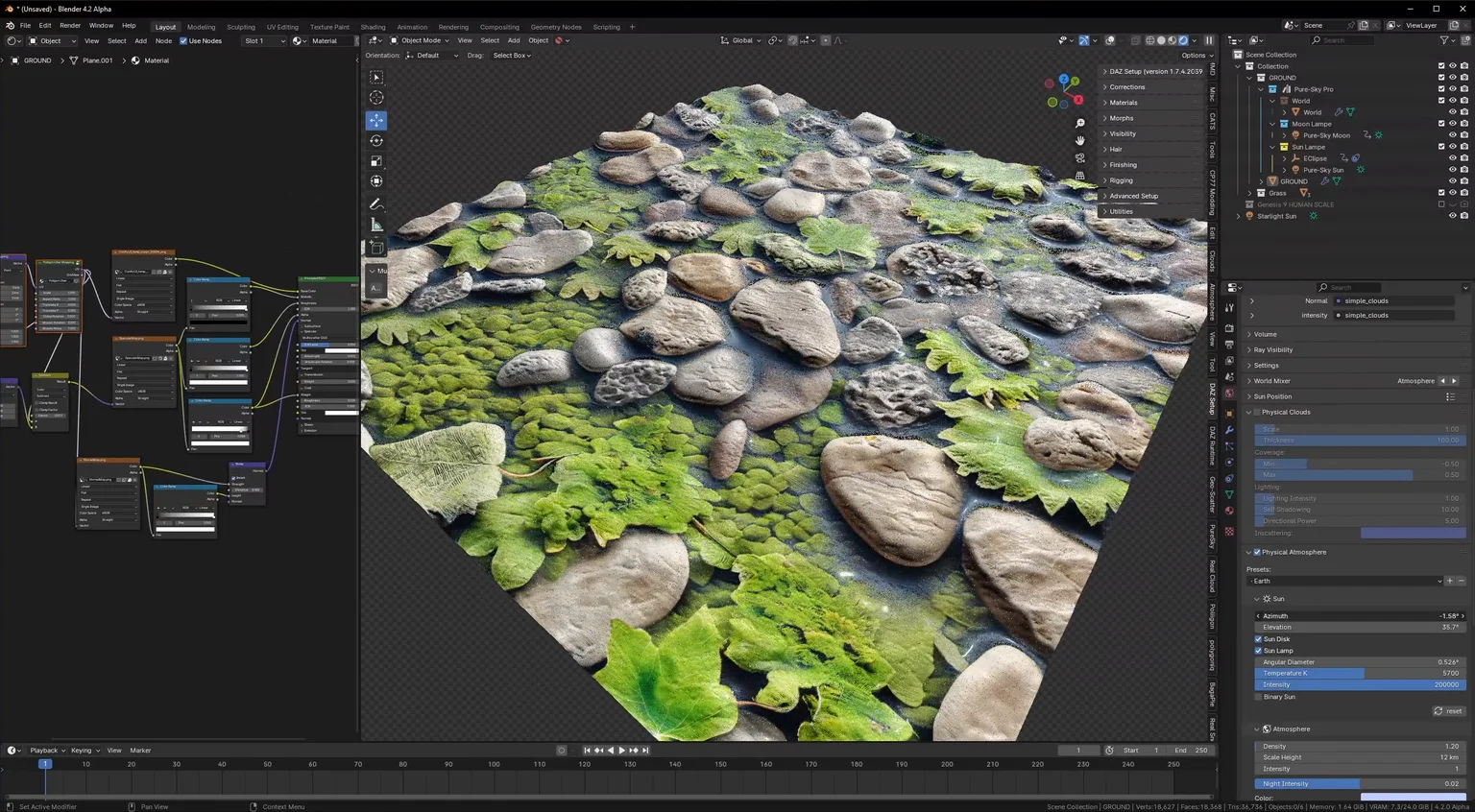Open the Playback popover in timeline
The width and height of the screenshot is (1475, 812).
46,751
